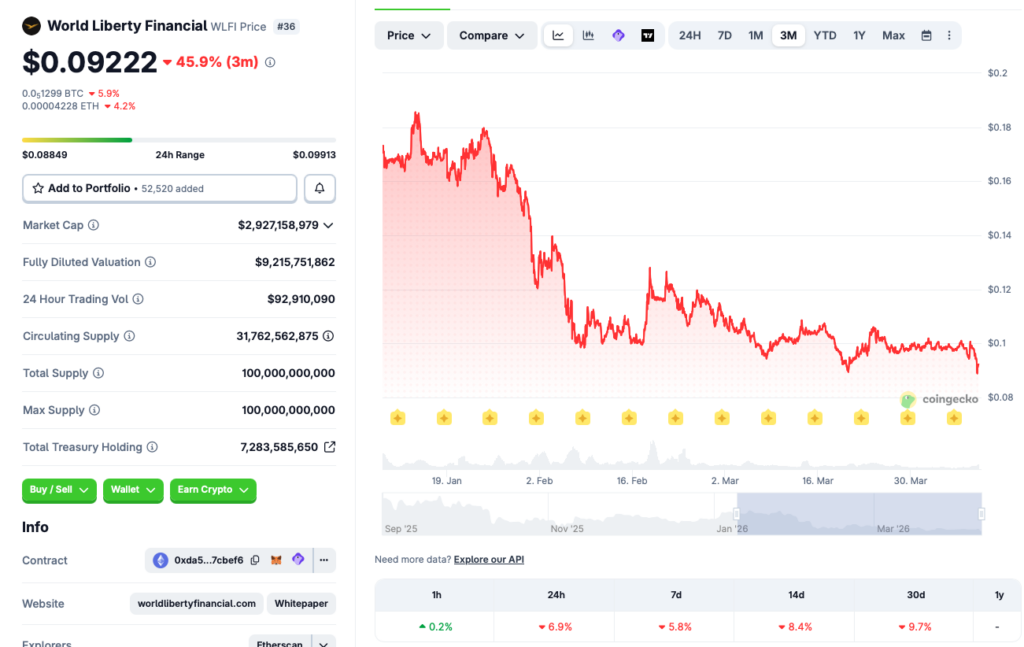Open the TradingView chart icon
This screenshot has width=1024, height=647.
tap(648, 36)
